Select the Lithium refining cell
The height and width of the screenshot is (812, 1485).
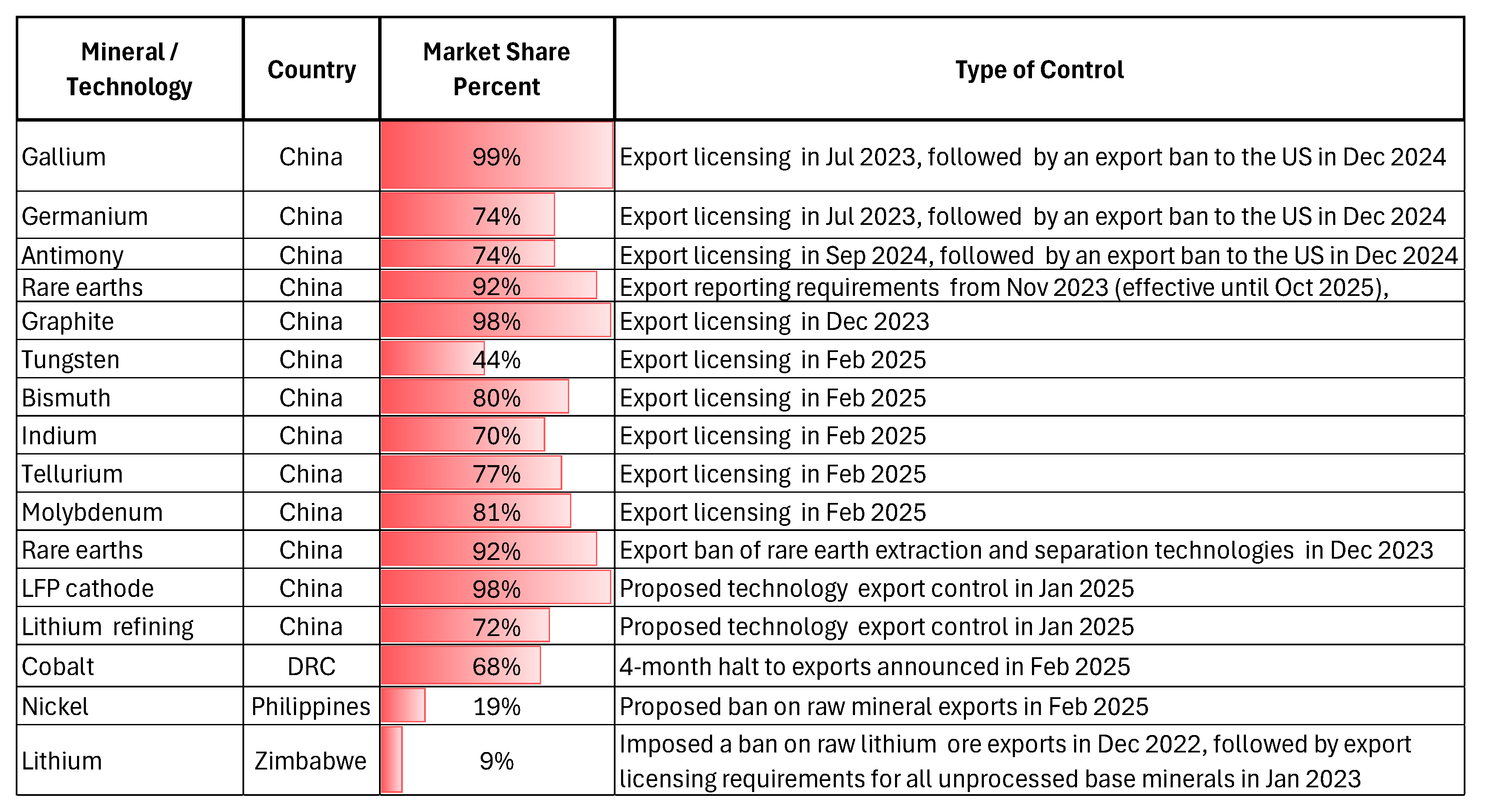pyautogui.click(x=108, y=627)
